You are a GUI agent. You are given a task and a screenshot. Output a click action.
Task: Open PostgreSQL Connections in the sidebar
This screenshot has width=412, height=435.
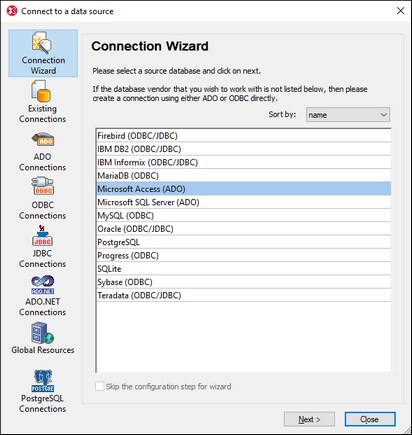coord(42,392)
